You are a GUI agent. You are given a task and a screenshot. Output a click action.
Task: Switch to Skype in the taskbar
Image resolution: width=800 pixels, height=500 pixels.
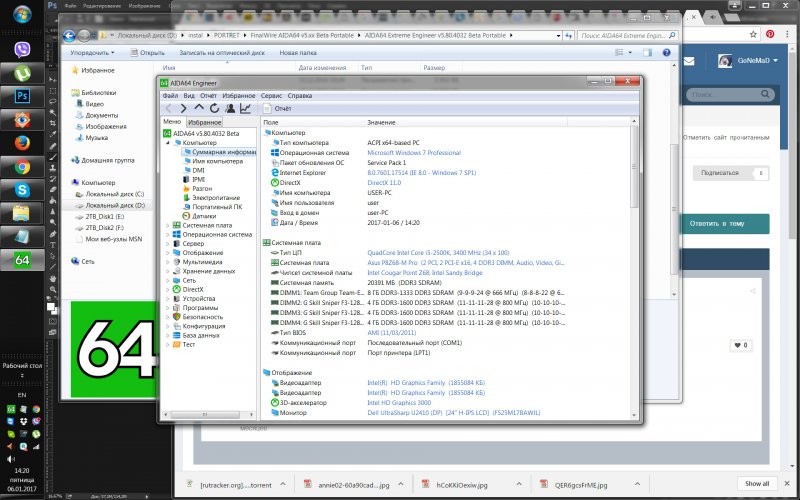click(21, 189)
